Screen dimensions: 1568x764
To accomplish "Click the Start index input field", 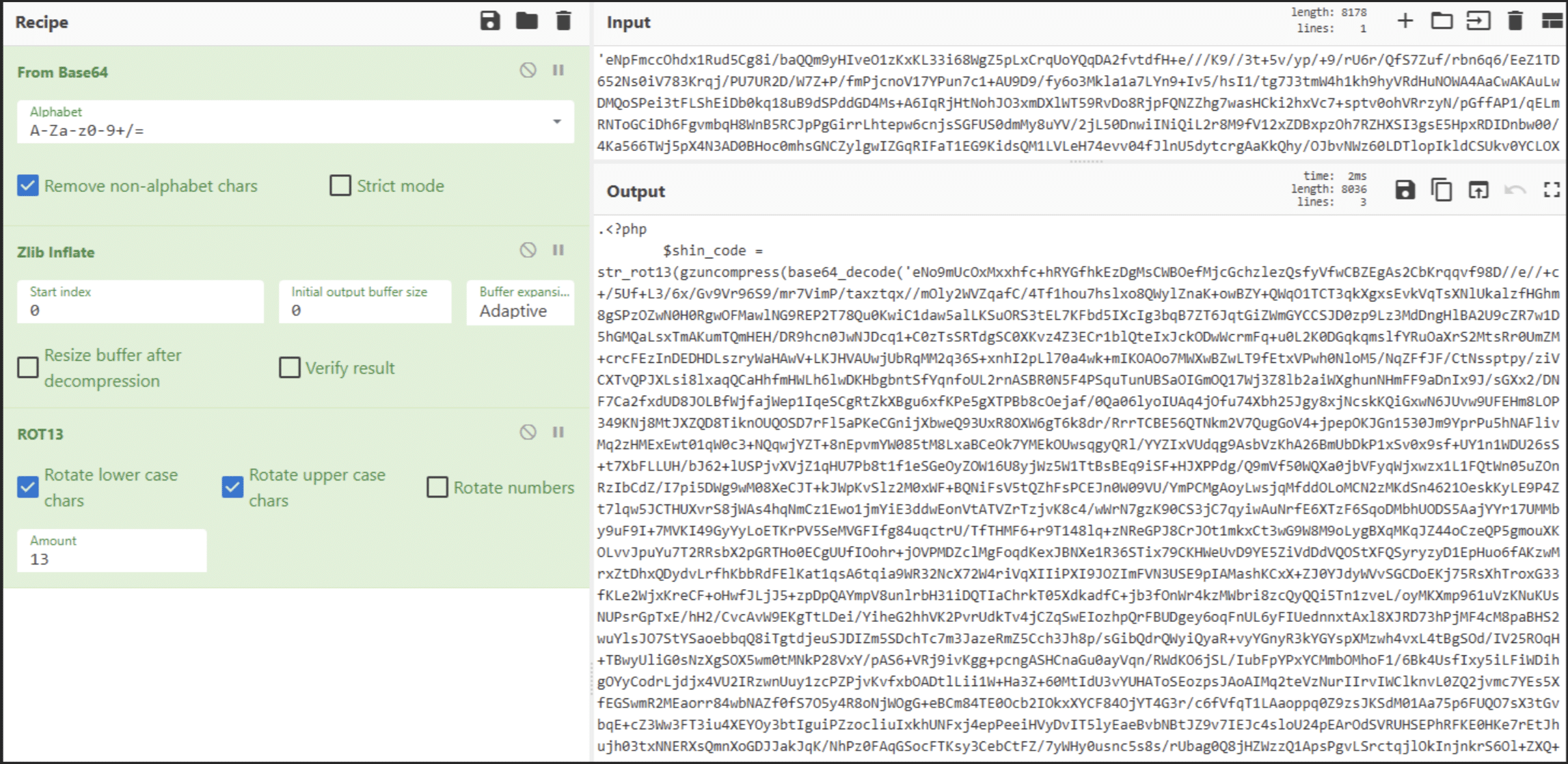I will point(141,310).
